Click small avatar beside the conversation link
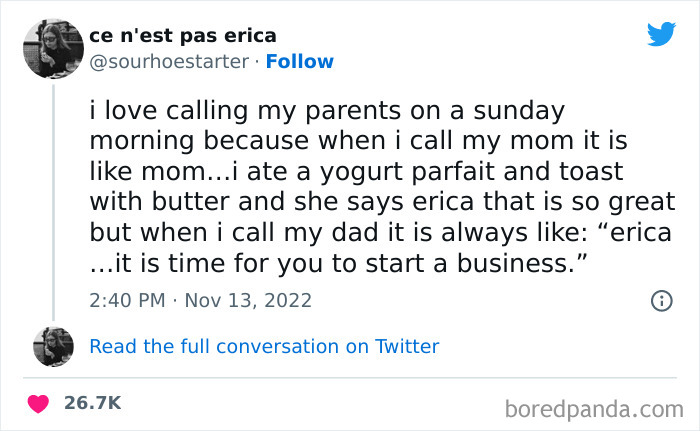Screen dimensions: 700x431 pyautogui.click(x=52, y=347)
